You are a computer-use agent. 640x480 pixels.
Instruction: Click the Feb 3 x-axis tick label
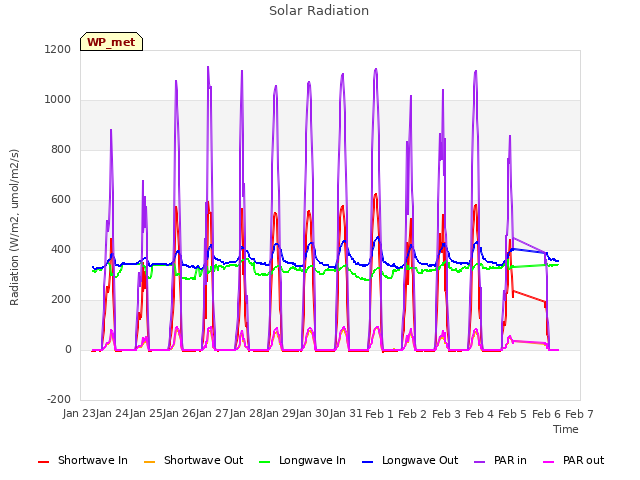446,414
